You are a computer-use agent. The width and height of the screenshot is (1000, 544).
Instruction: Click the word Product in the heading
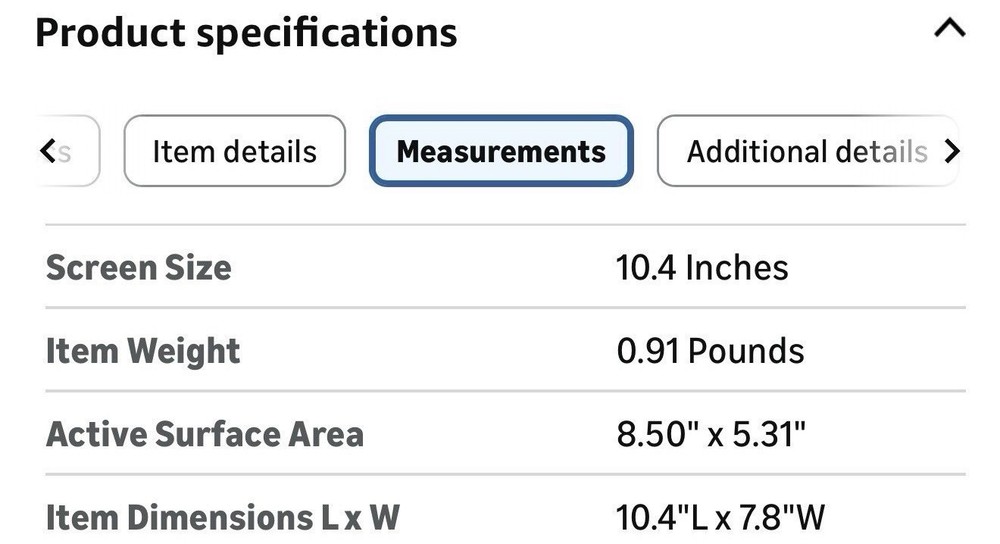tap(108, 32)
